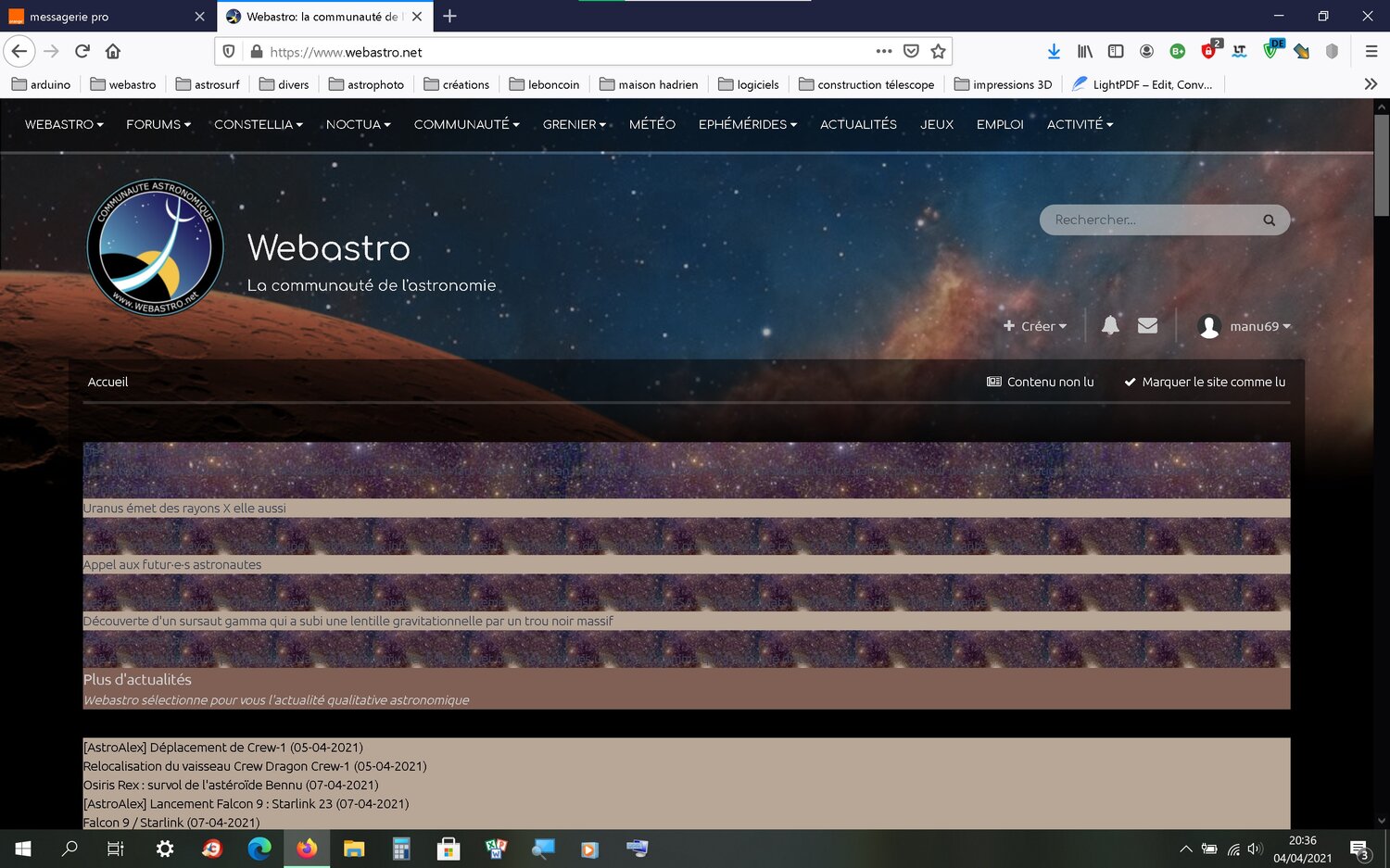Viewport: 1390px width, 868px height.
Task: Expand the GRENIER menu
Action: [x=575, y=124]
